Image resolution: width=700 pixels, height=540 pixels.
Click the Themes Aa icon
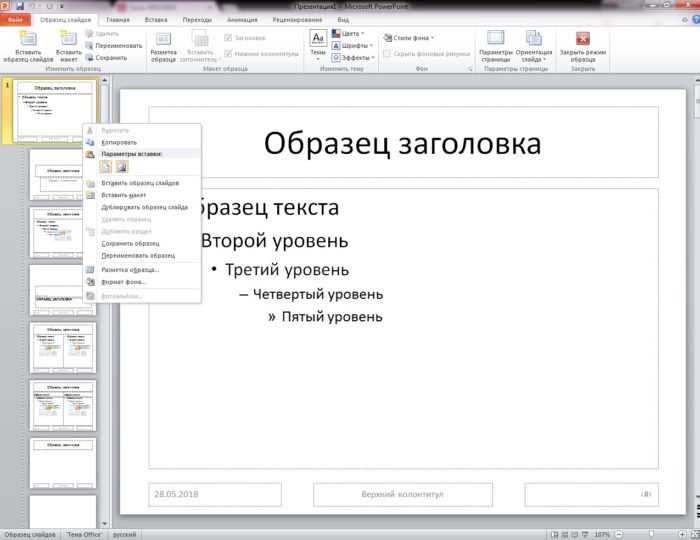tap(318, 38)
